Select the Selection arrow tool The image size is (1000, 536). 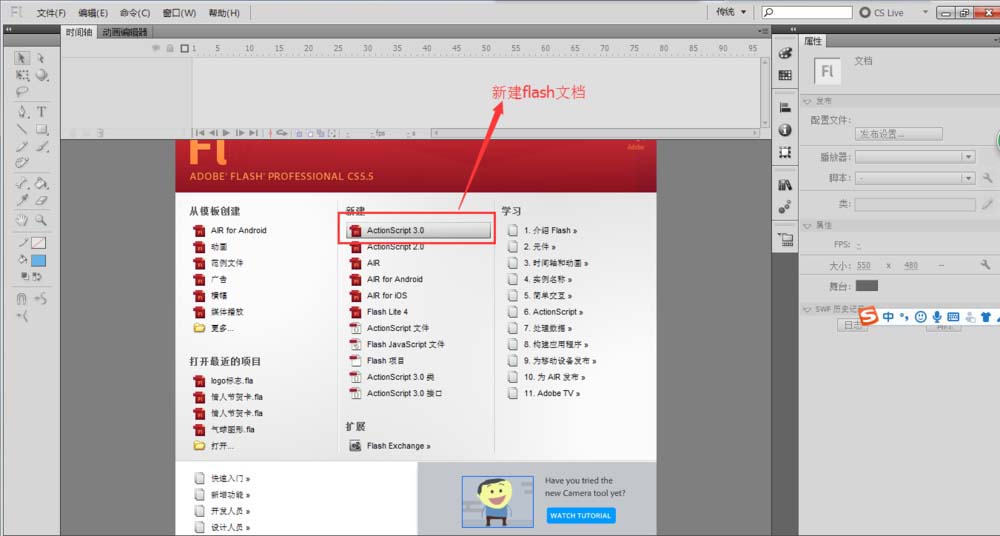click(22, 58)
